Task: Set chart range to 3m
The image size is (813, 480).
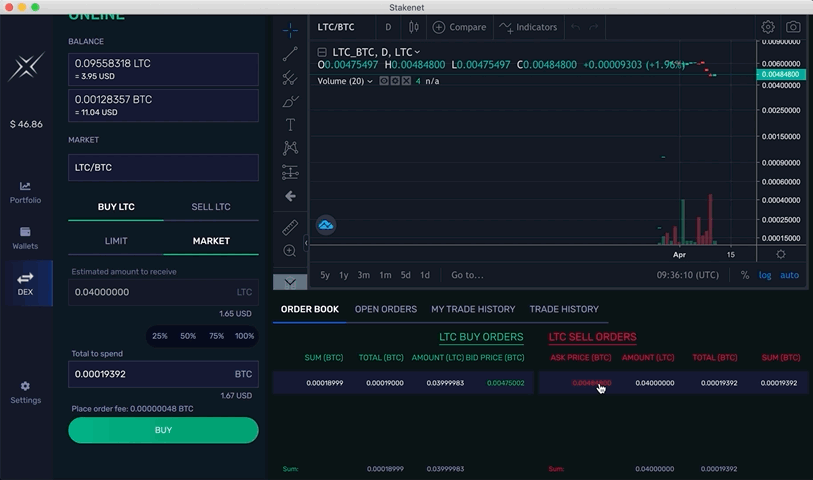Action: click(363, 275)
